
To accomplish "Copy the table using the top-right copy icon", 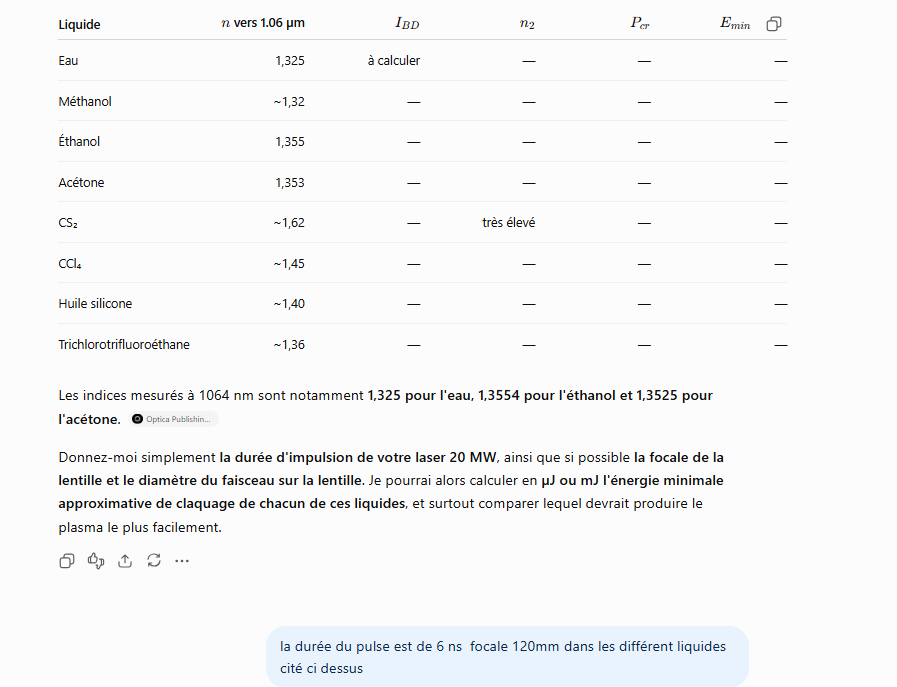I will tap(773, 24).
